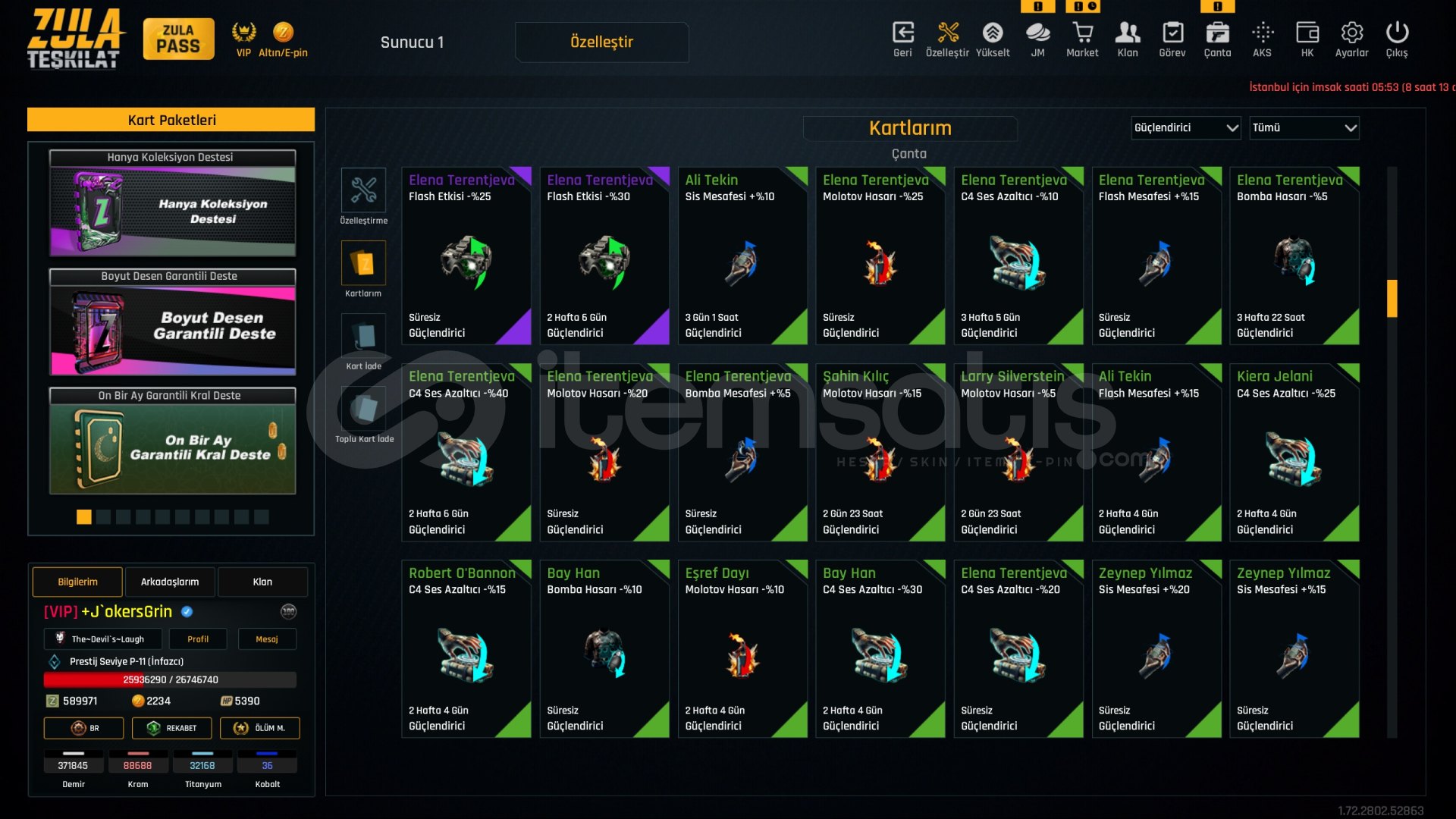Viewport: 1456px width, 819px height.
Task: Click the Profil button
Action: pos(198,639)
